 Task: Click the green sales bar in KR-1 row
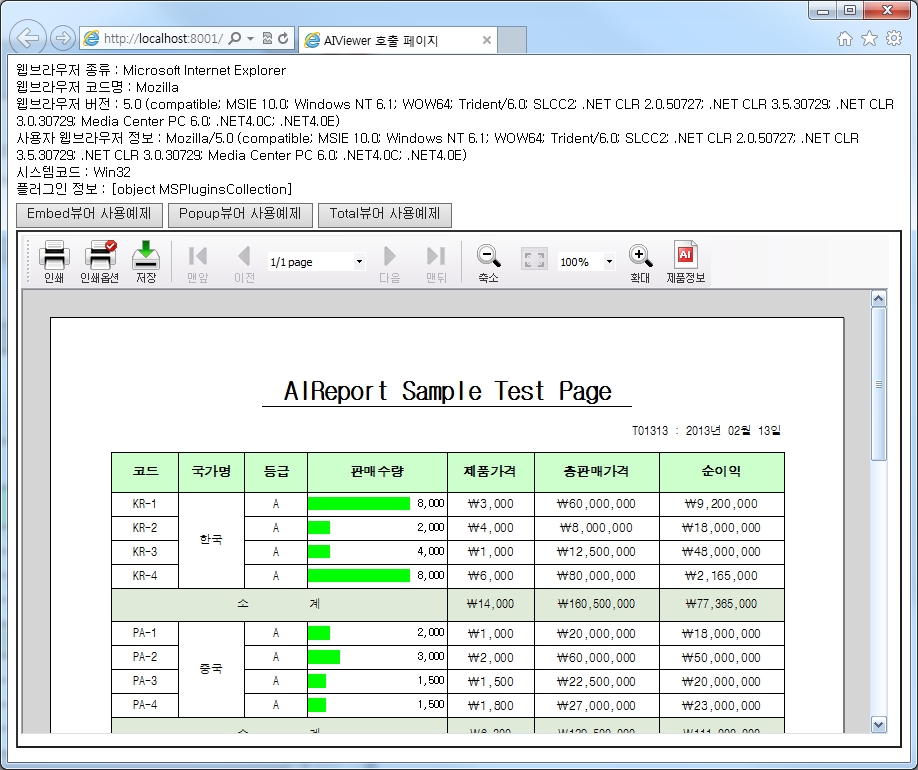(x=359, y=504)
